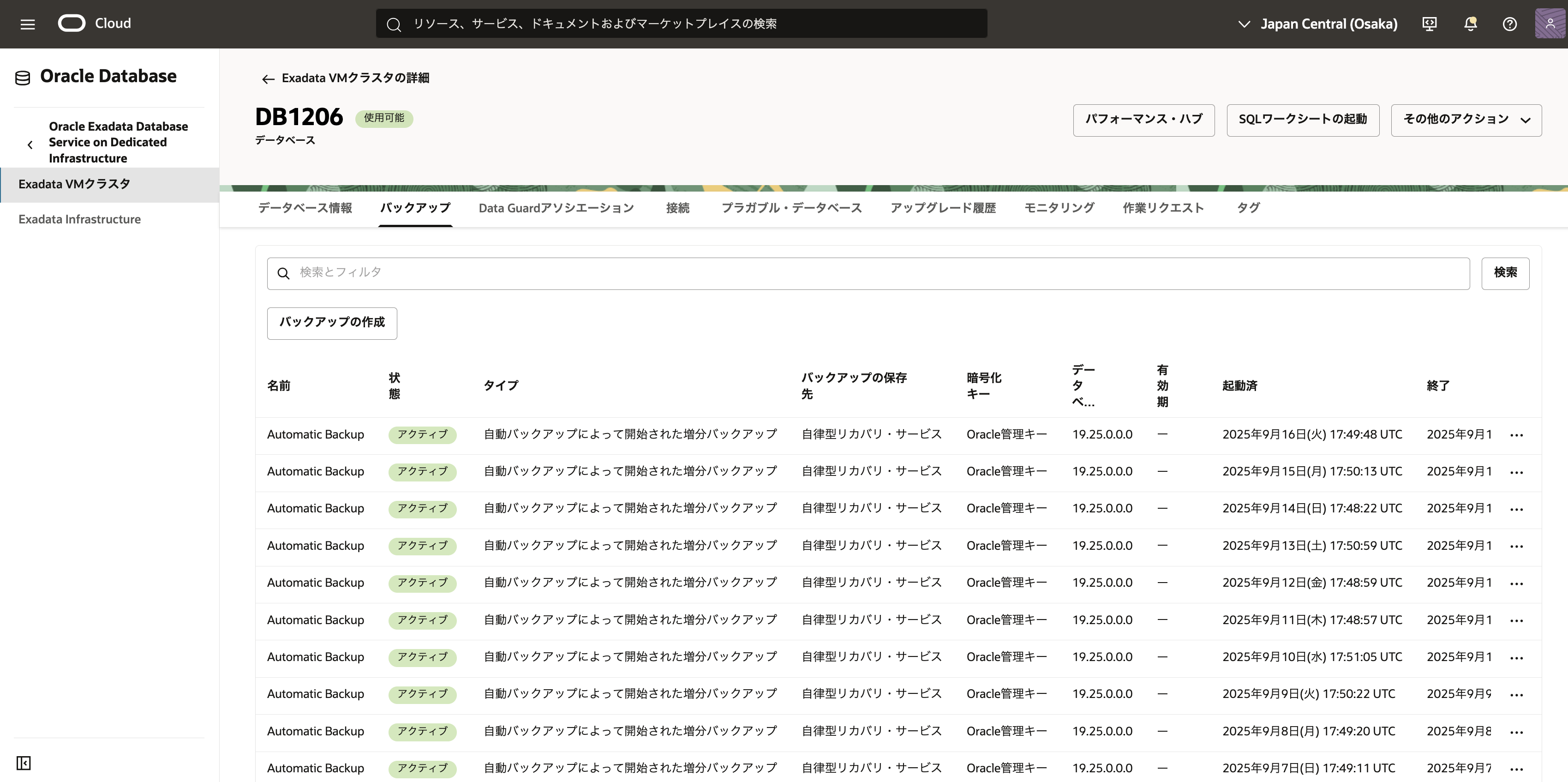Open actions menu for Sept 16 backup row
Image resolution: width=1568 pixels, height=782 pixels.
[1516, 435]
